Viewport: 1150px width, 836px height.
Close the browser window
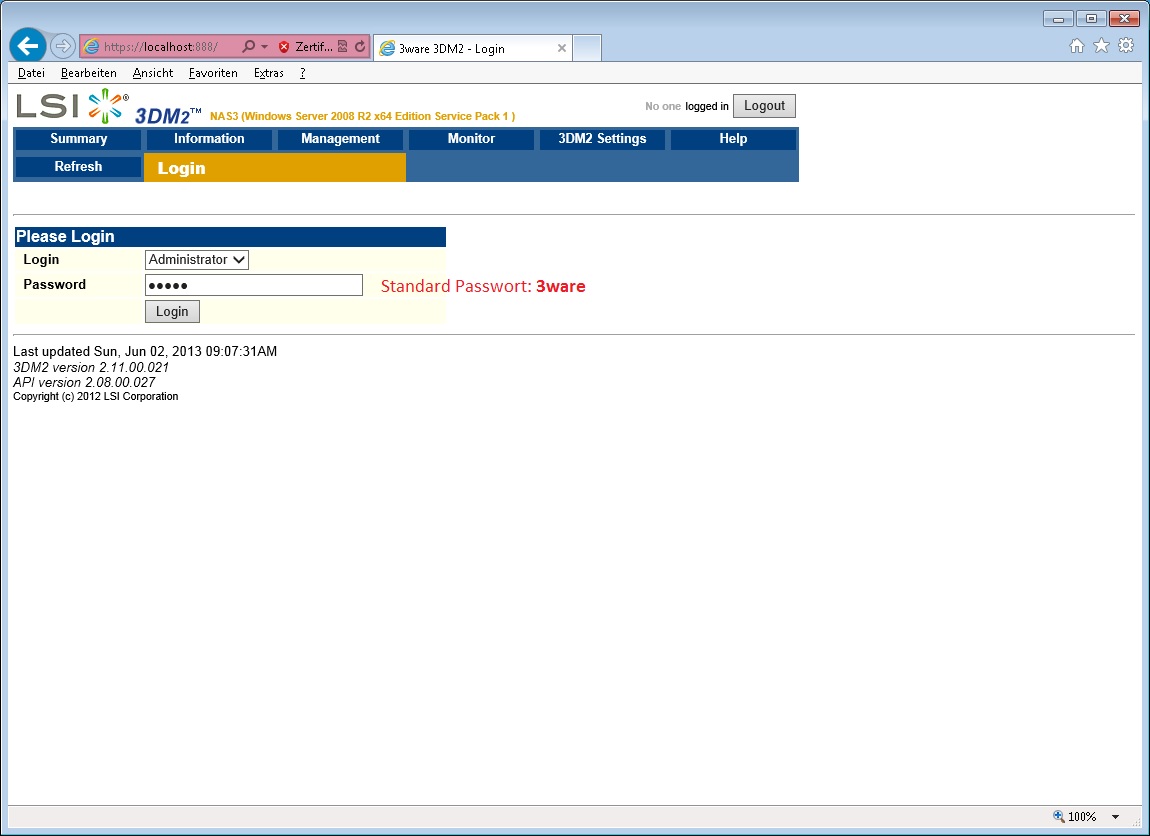[1124, 19]
